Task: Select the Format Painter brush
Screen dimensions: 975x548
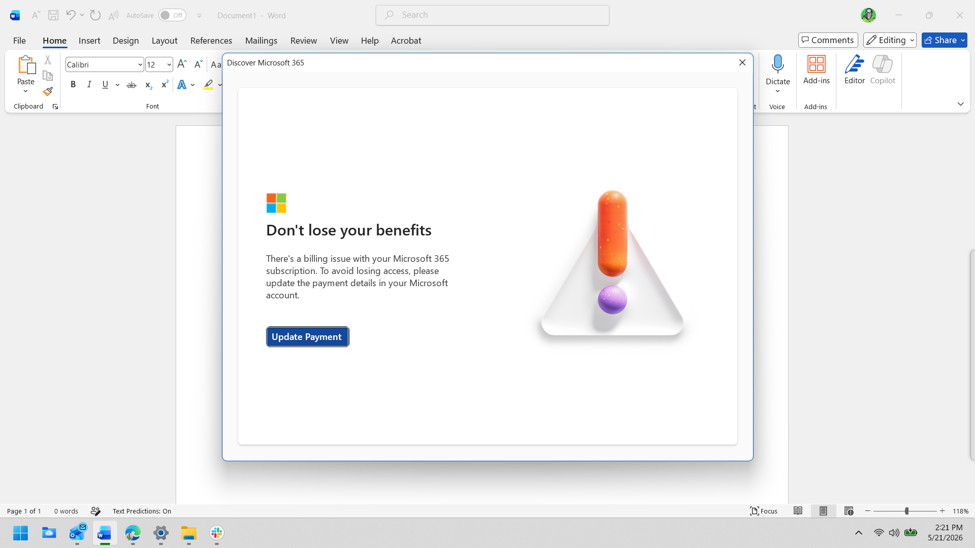Action: tap(48, 91)
